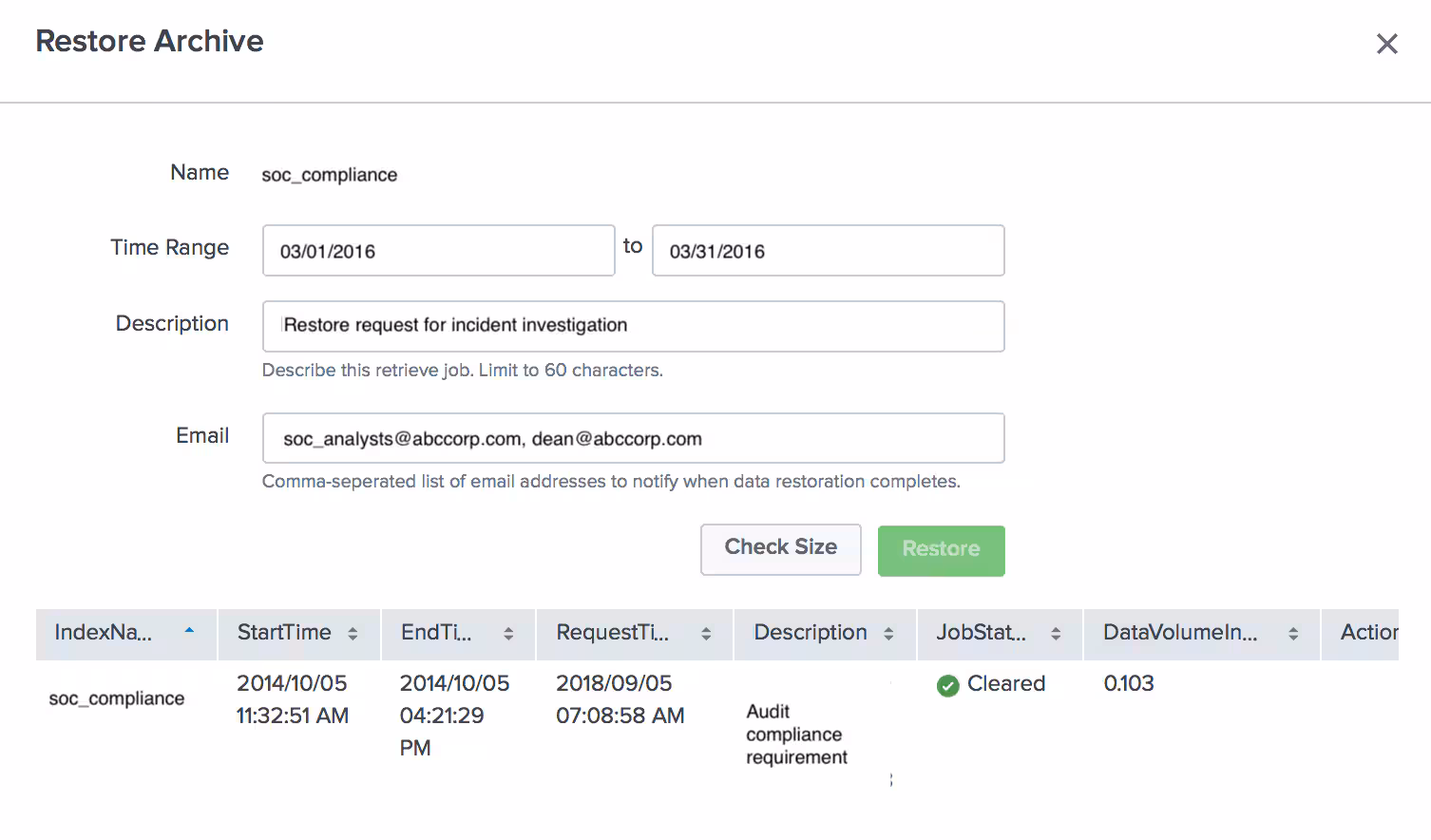Image resolution: width=1431 pixels, height=840 pixels.
Task: Focus the Description text field
Action: point(633,326)
